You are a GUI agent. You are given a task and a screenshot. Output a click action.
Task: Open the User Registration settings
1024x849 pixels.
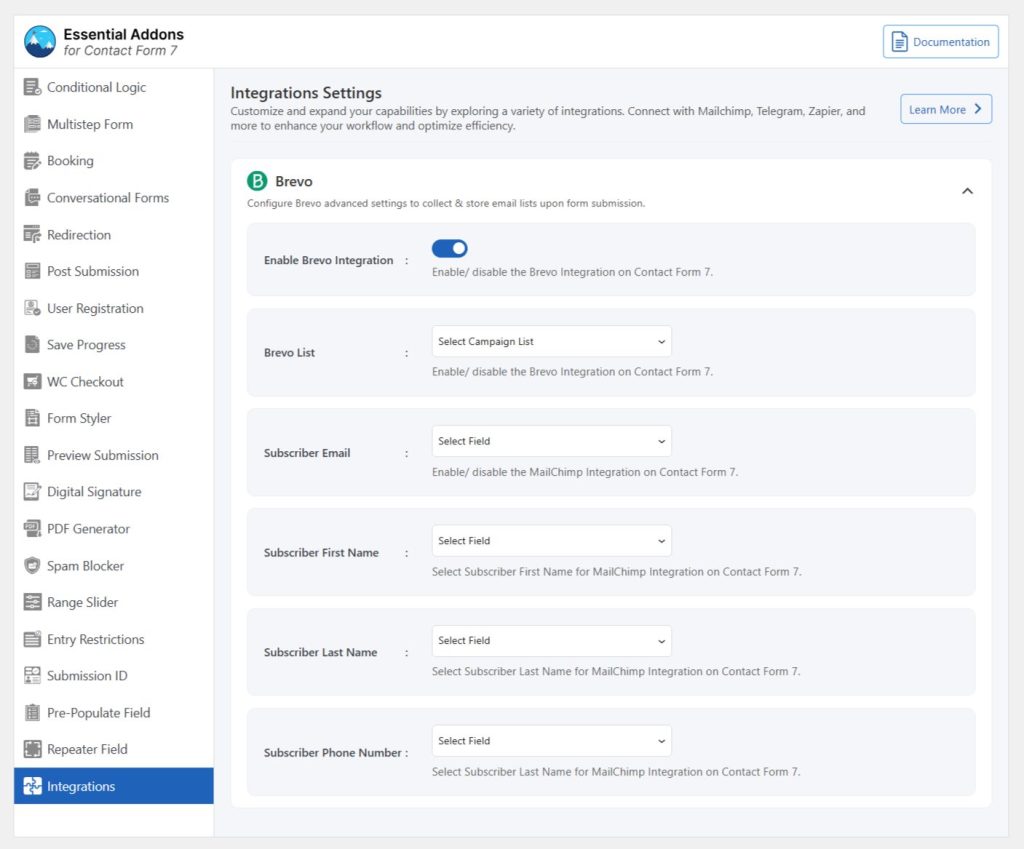(114, 308)
